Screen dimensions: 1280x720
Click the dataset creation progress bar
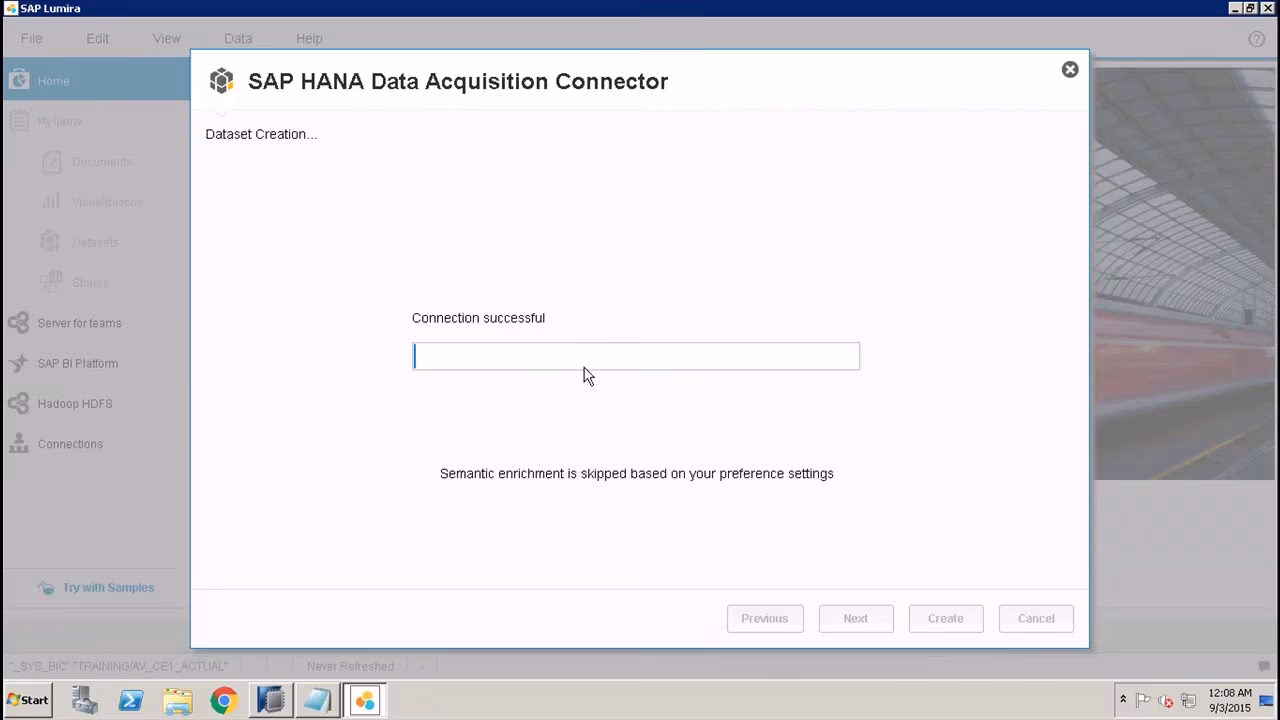pyautogui.click(x=636, y=356)
